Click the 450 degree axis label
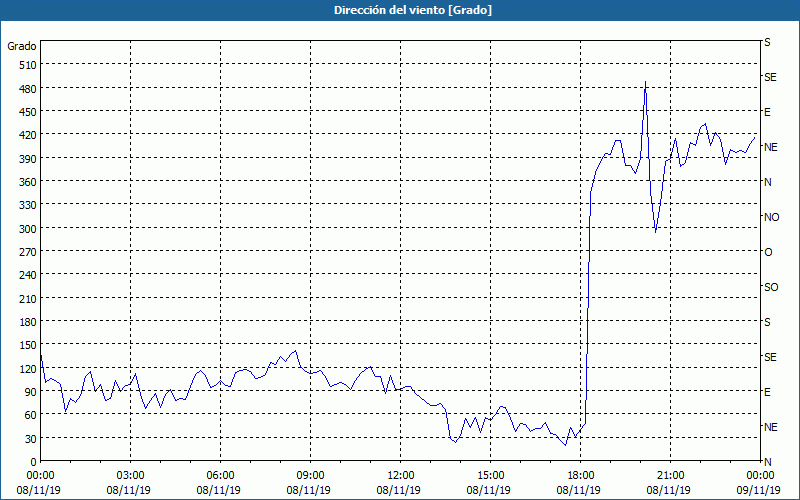 click(x=28, y=112)
